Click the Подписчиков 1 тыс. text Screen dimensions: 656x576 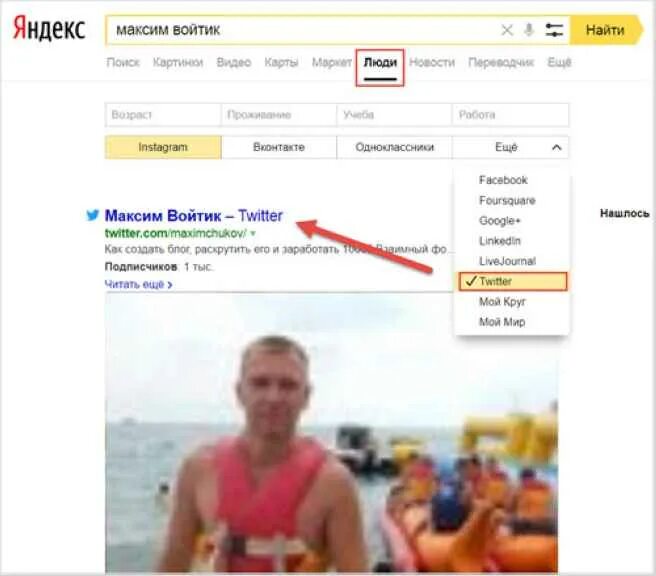tap(159, 266)
